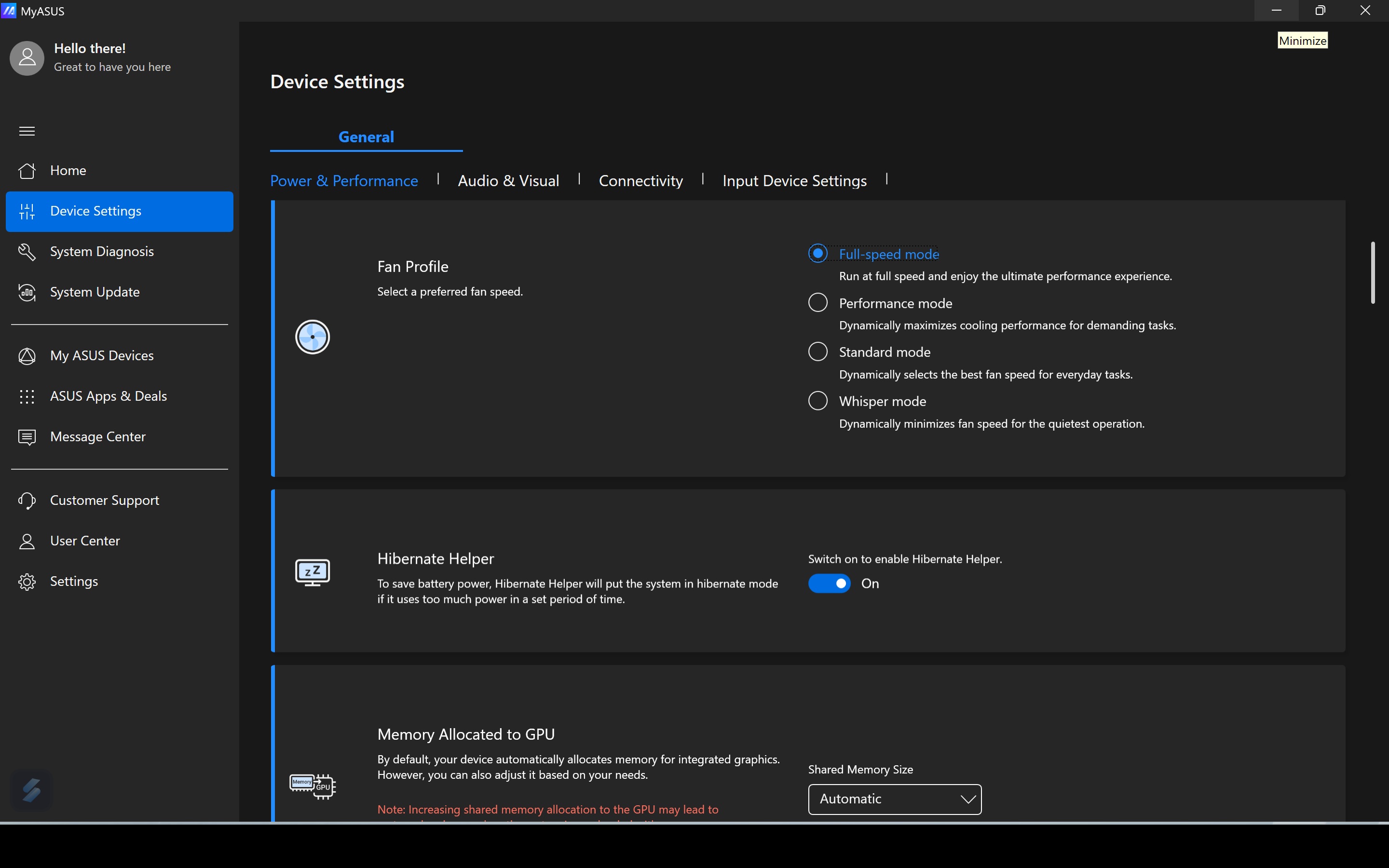The image size is (1389, 868).
Task: Select Standard mode radio button
Action: tap(818, 352)
